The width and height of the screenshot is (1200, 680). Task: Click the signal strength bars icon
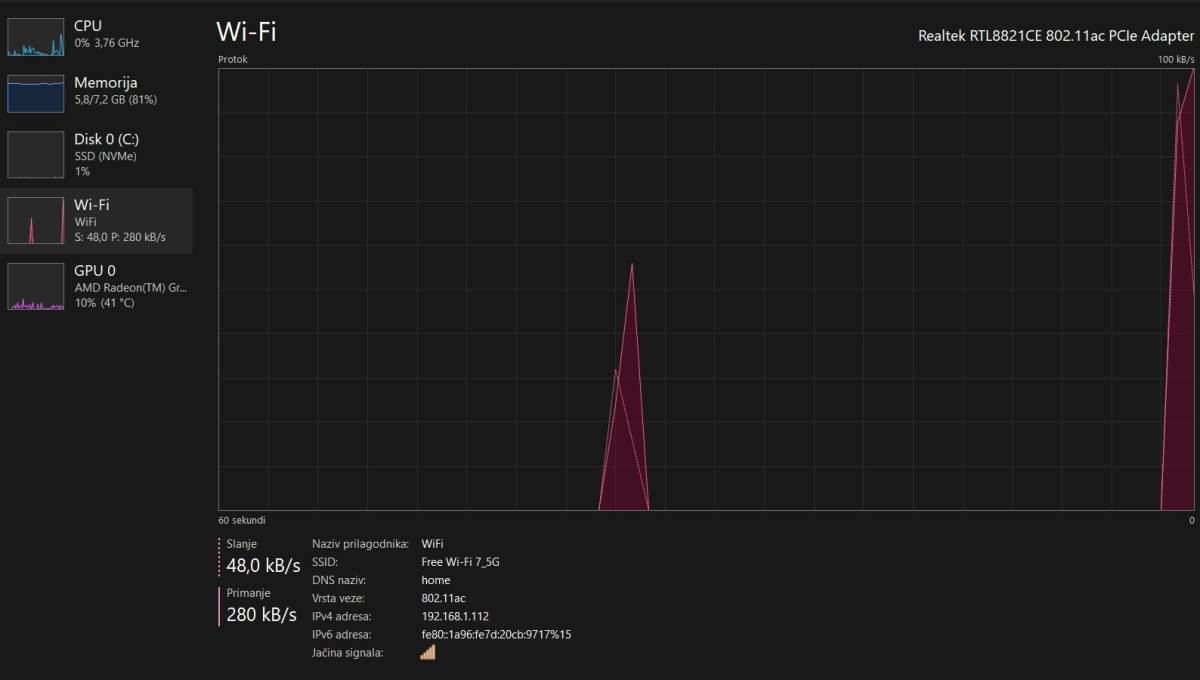tap(428, 652)
